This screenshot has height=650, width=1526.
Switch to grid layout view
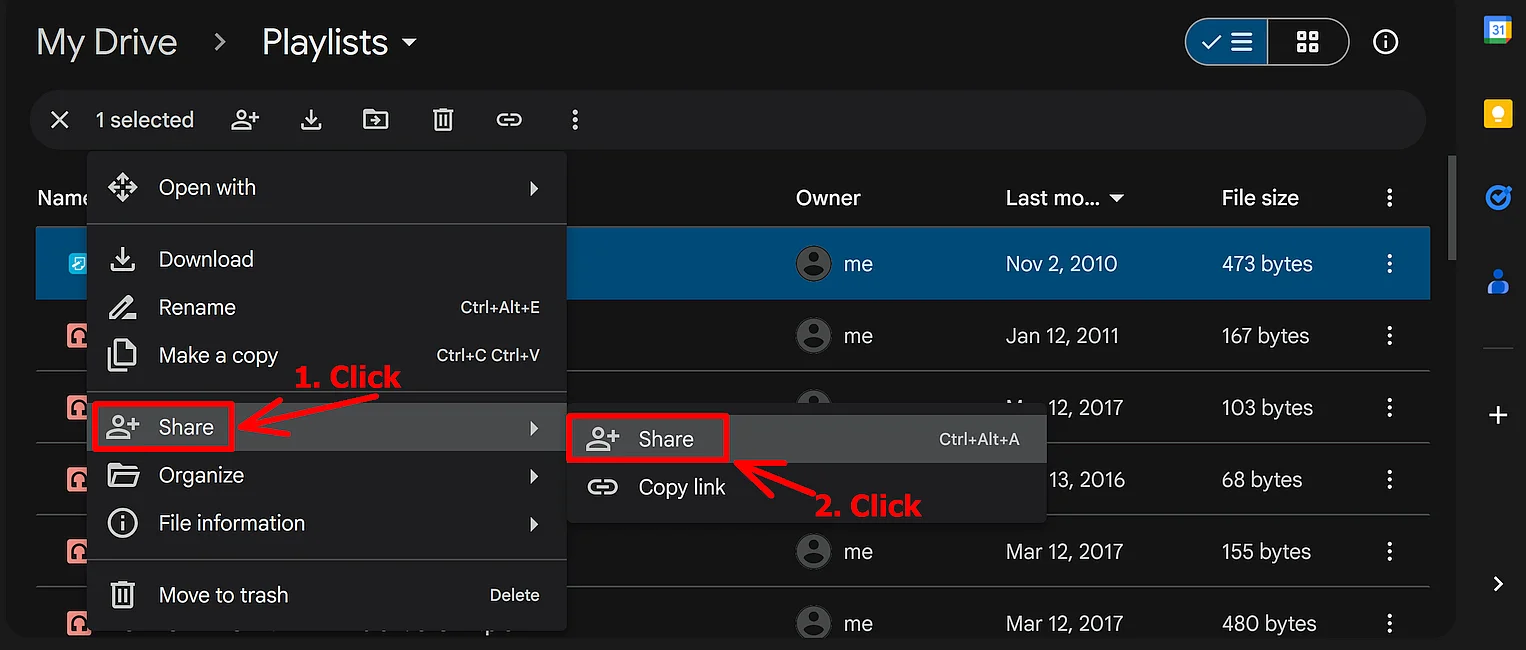click(x=1307, y=42)
